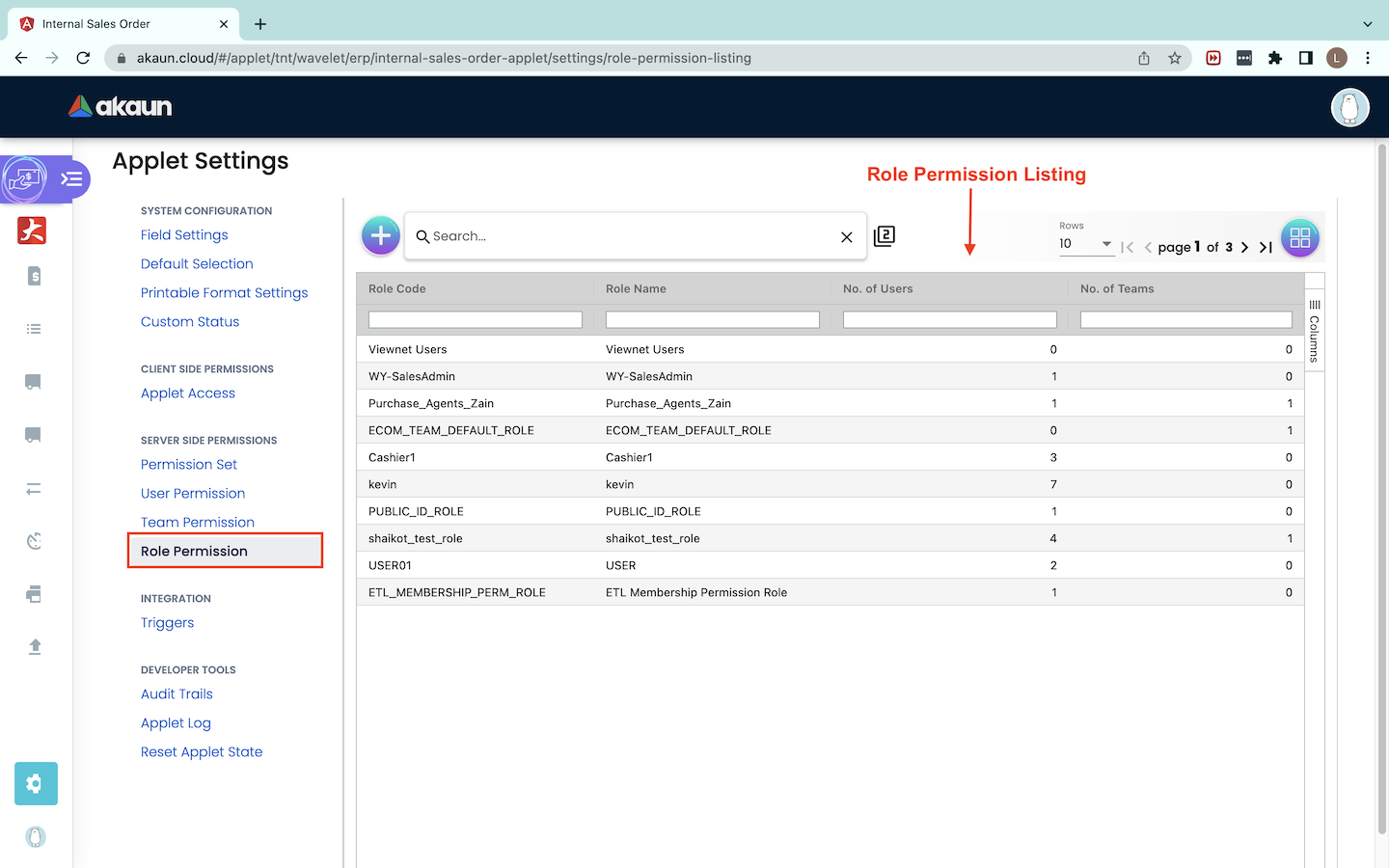Click the printer icon in left sidebar
1389x868 pixels.
[x=35, y=594]
